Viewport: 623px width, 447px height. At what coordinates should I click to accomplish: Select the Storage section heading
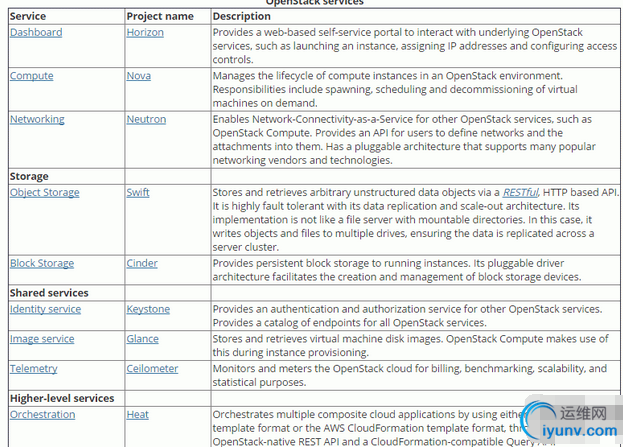coord(29,176)
